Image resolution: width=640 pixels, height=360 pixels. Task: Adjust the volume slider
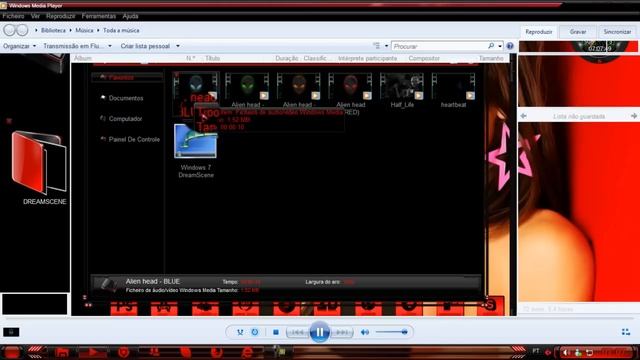tap(392, 332)
